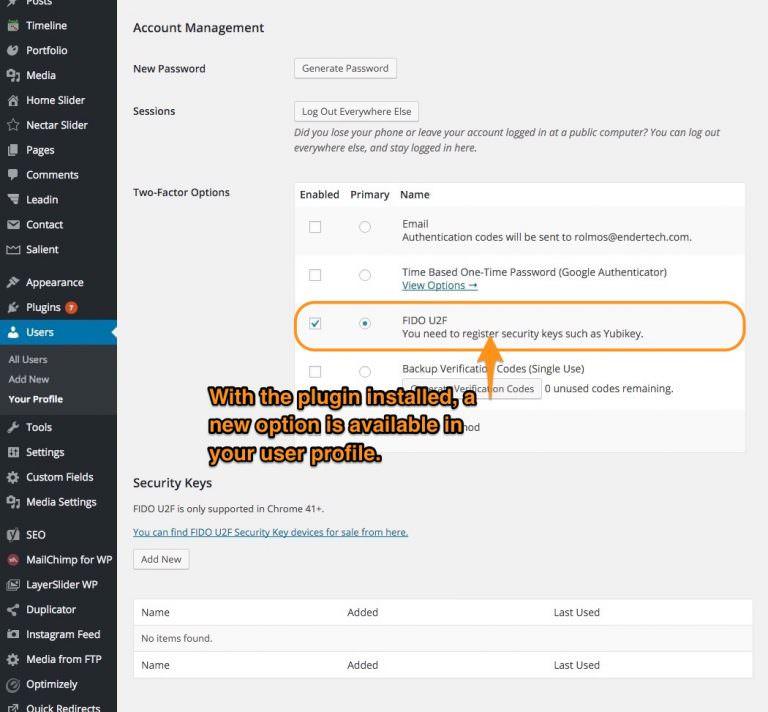Screen dimensions: 768x712
Task: Click the Tools wrench icon
Action: [x=13, y=427]
